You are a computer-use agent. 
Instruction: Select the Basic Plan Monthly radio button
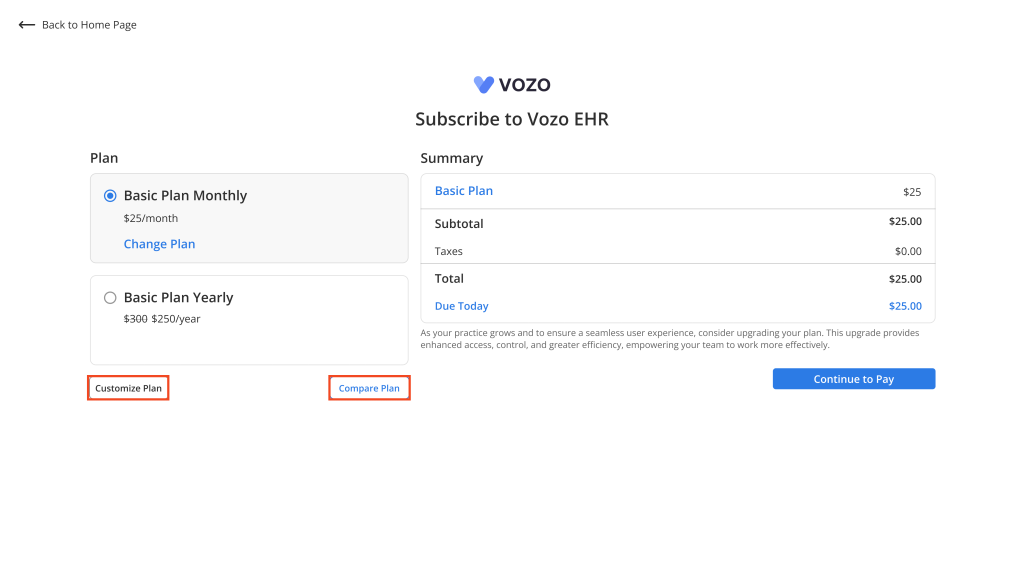pos(110,196)
